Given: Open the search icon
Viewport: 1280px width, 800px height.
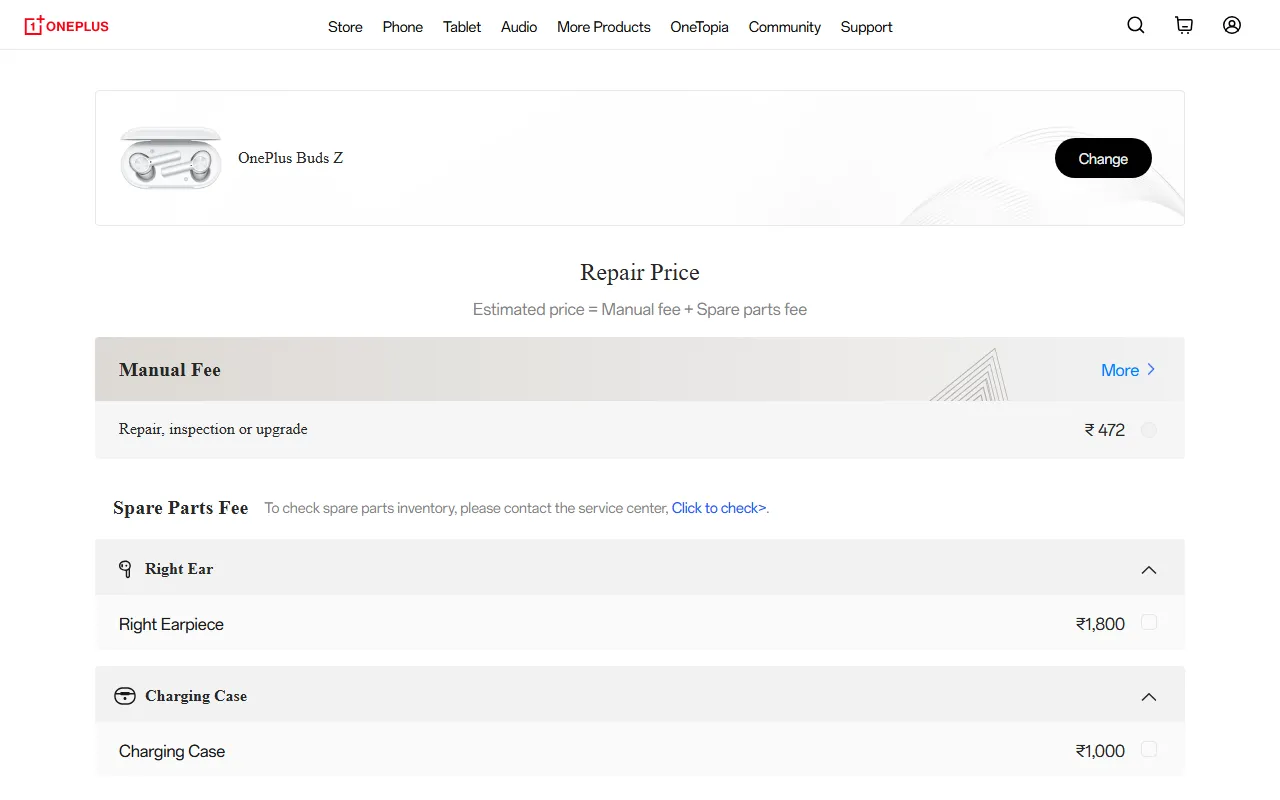Looking at the screenshot, I should [x=1136, y=26].
